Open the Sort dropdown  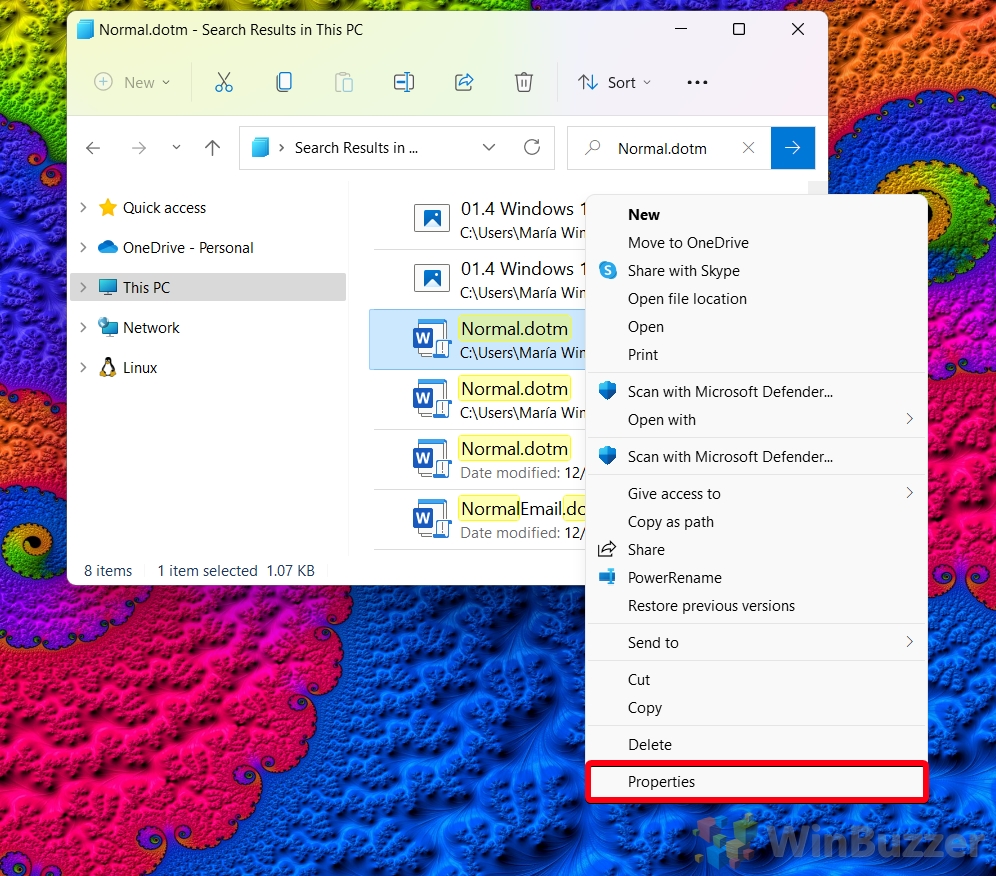coord(614,83)
